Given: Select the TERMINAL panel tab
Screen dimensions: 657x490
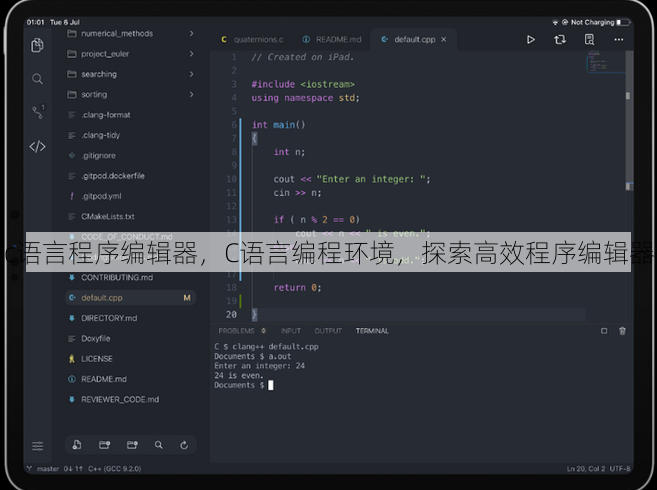Looking at the screenshot, I should click(x=372, y=331).
